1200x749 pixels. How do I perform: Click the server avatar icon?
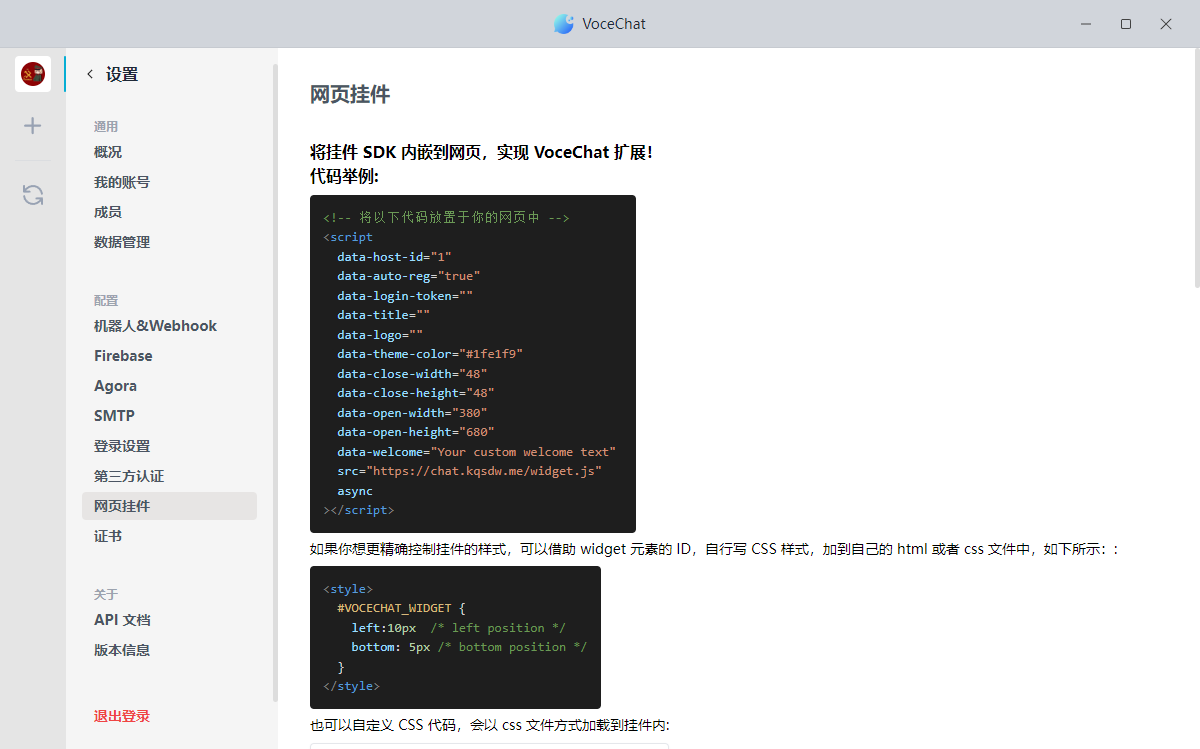click(33, 74)
